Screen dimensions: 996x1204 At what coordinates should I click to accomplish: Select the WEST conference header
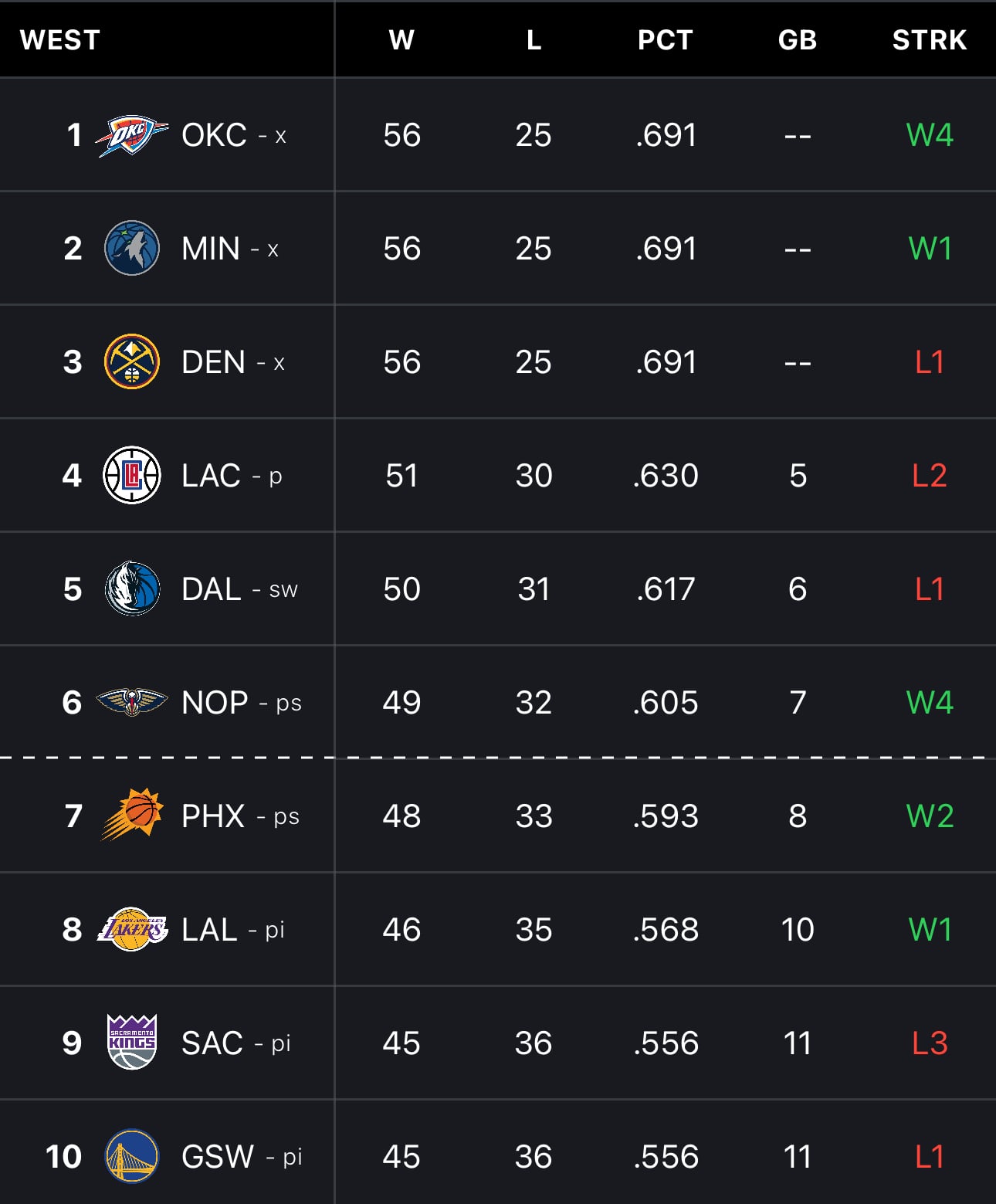60,40
